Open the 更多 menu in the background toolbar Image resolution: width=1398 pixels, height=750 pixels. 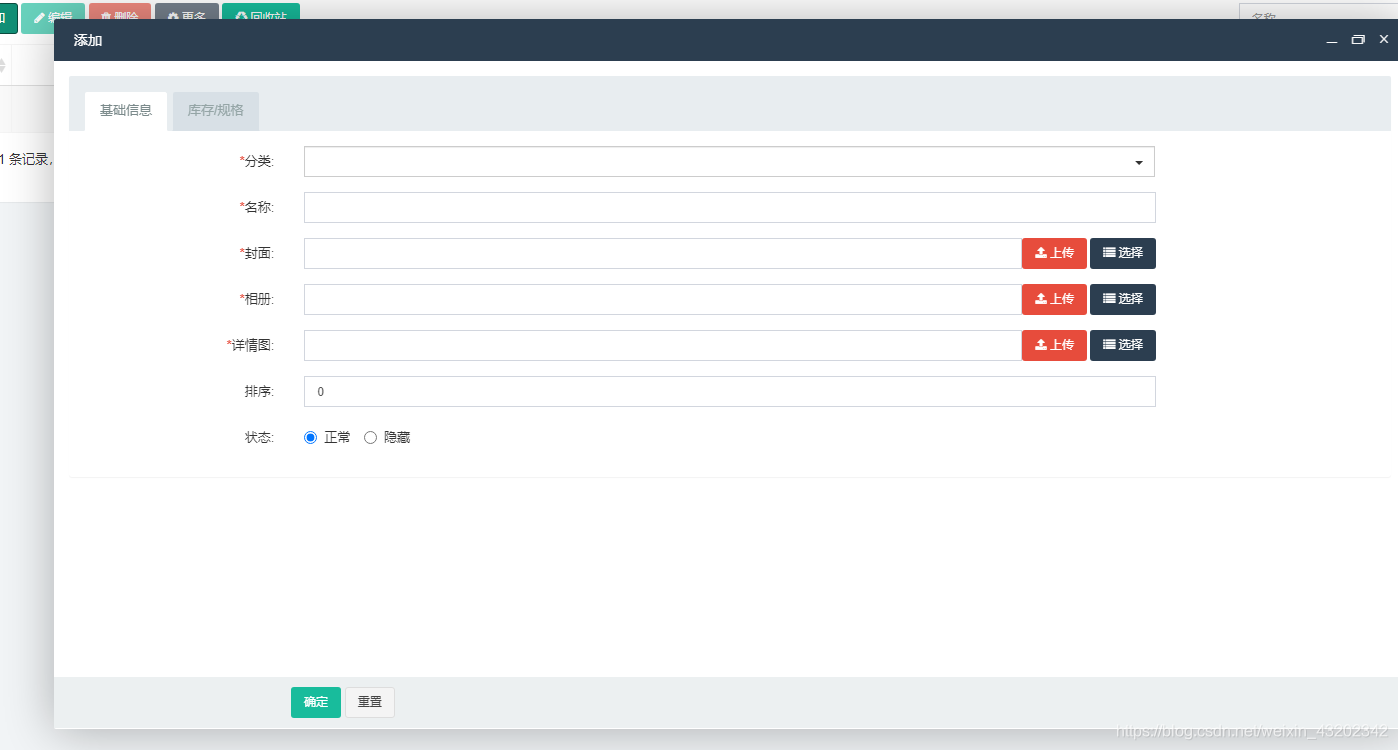187,11
